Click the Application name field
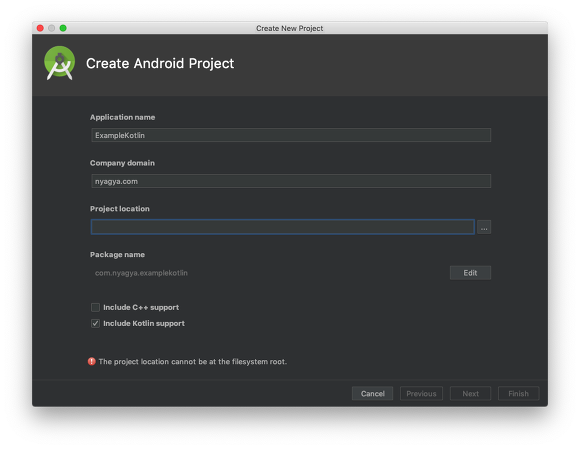 tap(291, 135)
